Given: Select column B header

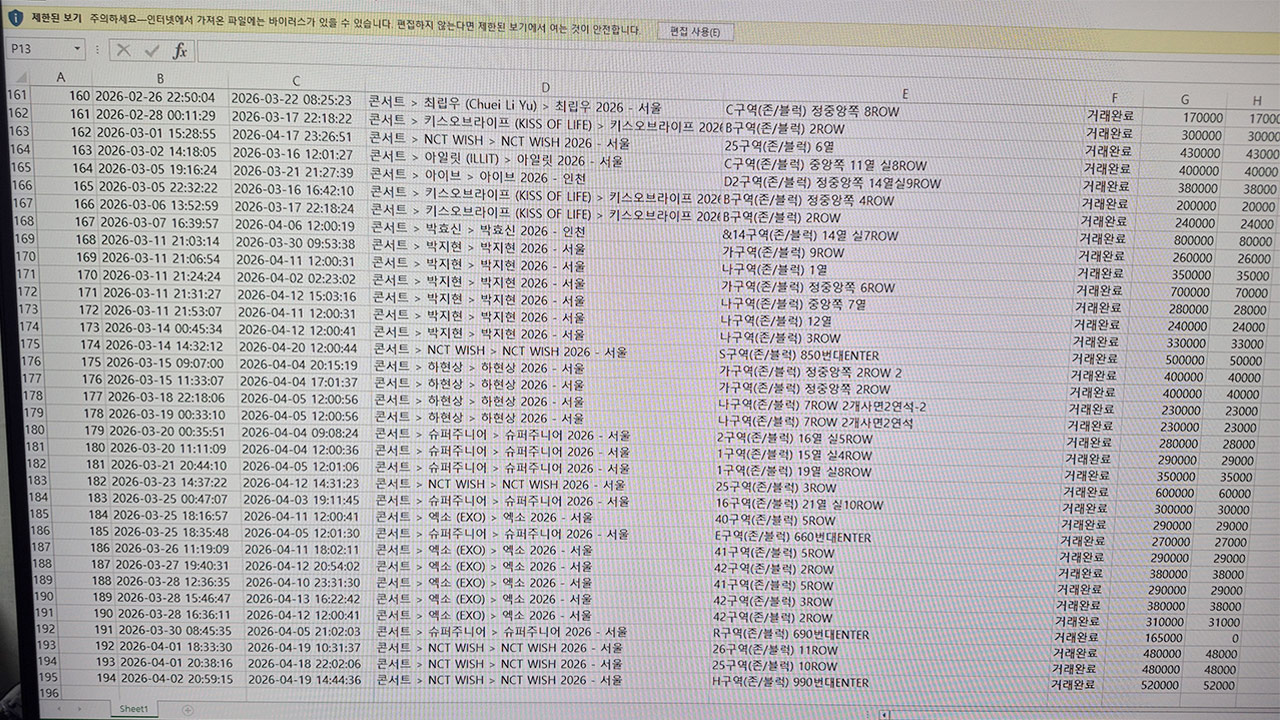Looking at the screenshot, I should [x=160, y=78].
